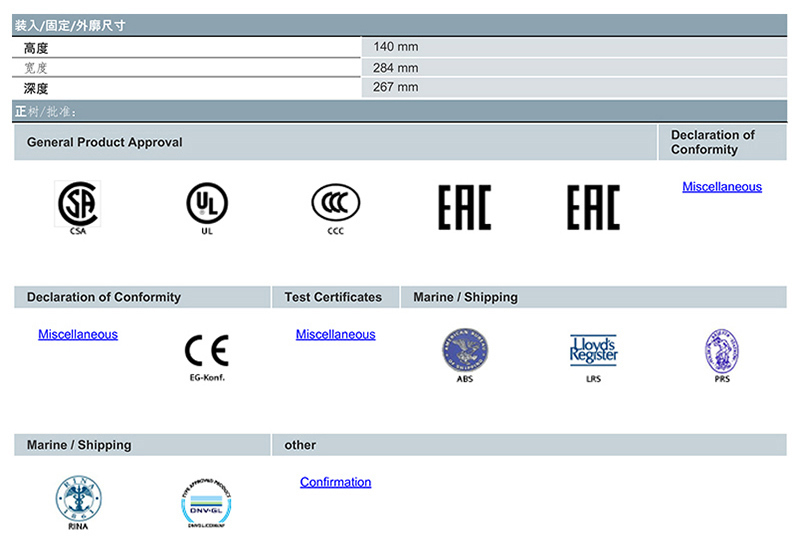800x544 pixels.
Task: Click the Marine / Shipping heading above ABS
Action: click(x=465, y=297)
